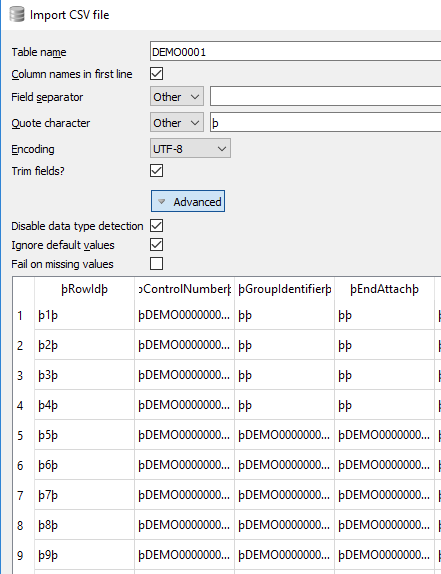Select the þEndAttachþ column header
Image resolution: width=441 pixels, height=574 pixels.
[x=384, y=289]
